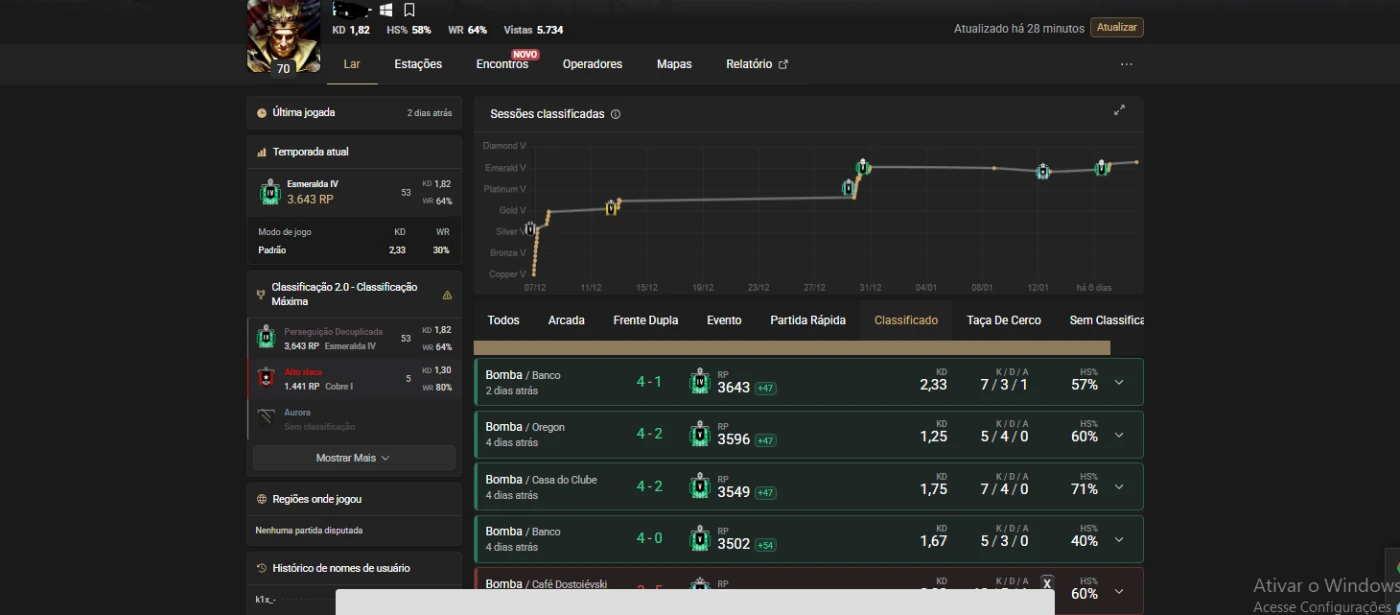This screenshot has height=615, width=1400.
Task: Expand the Bomba Oregon match row
Action: click(x=1118, y=435)
